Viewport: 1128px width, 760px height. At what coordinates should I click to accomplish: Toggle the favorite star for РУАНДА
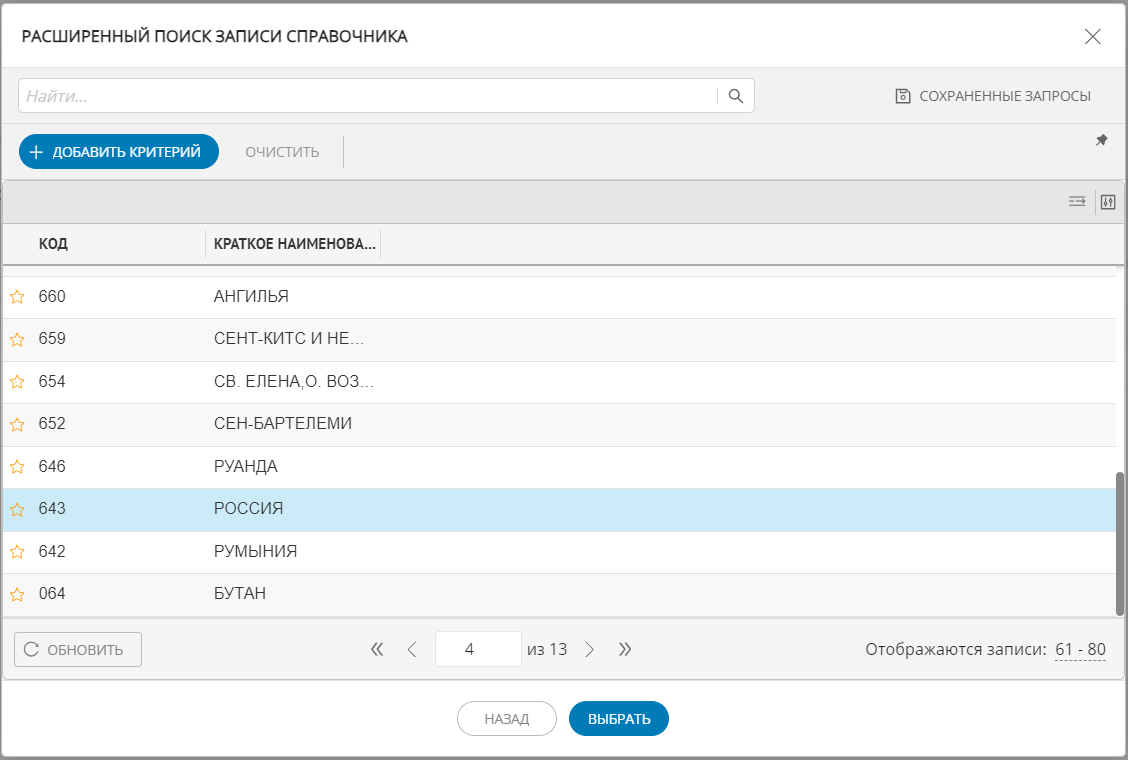click(x=17, y=466)
